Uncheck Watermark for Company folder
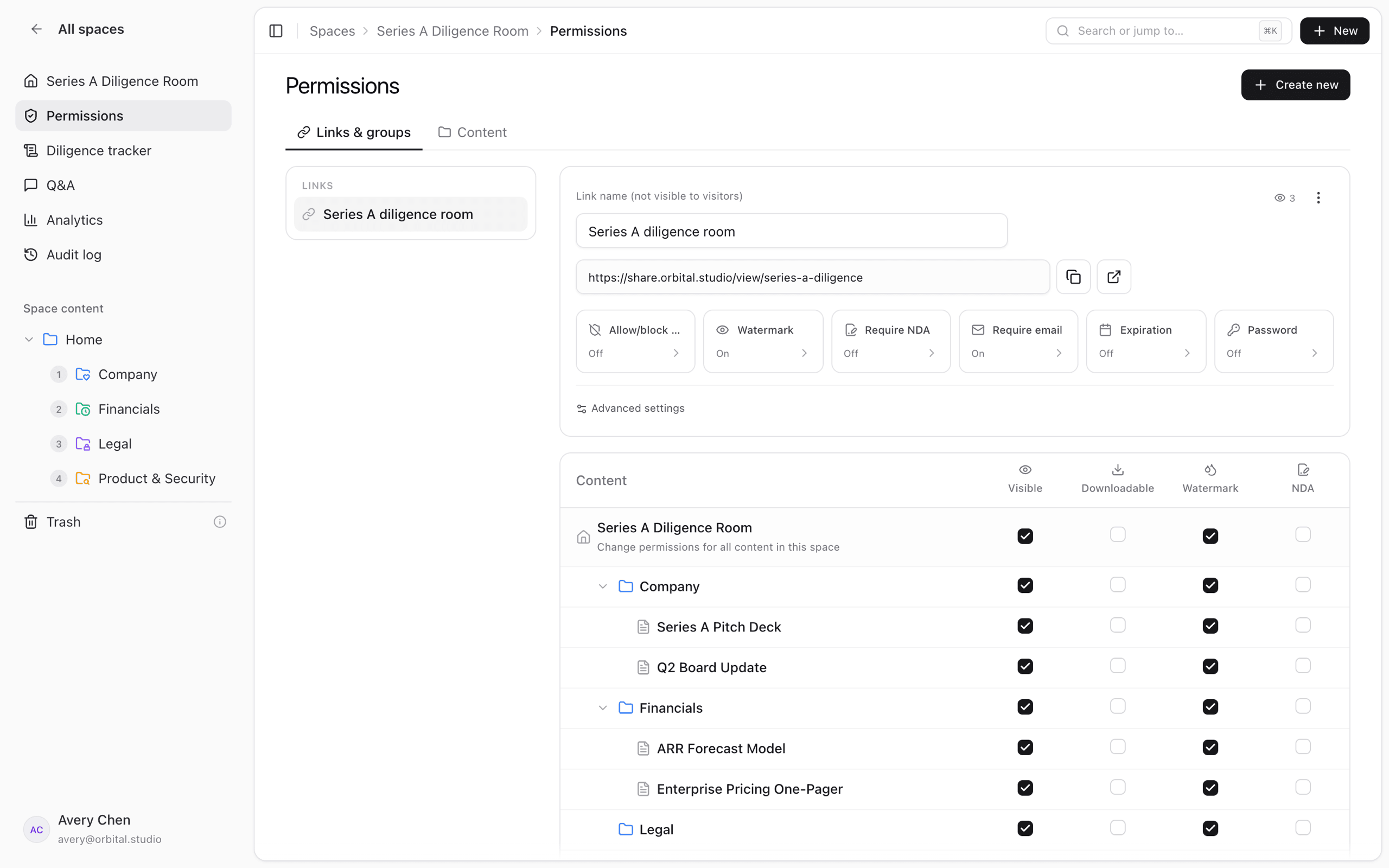Viewport: 1389px width, 868px height. (x=1210, y=585)
